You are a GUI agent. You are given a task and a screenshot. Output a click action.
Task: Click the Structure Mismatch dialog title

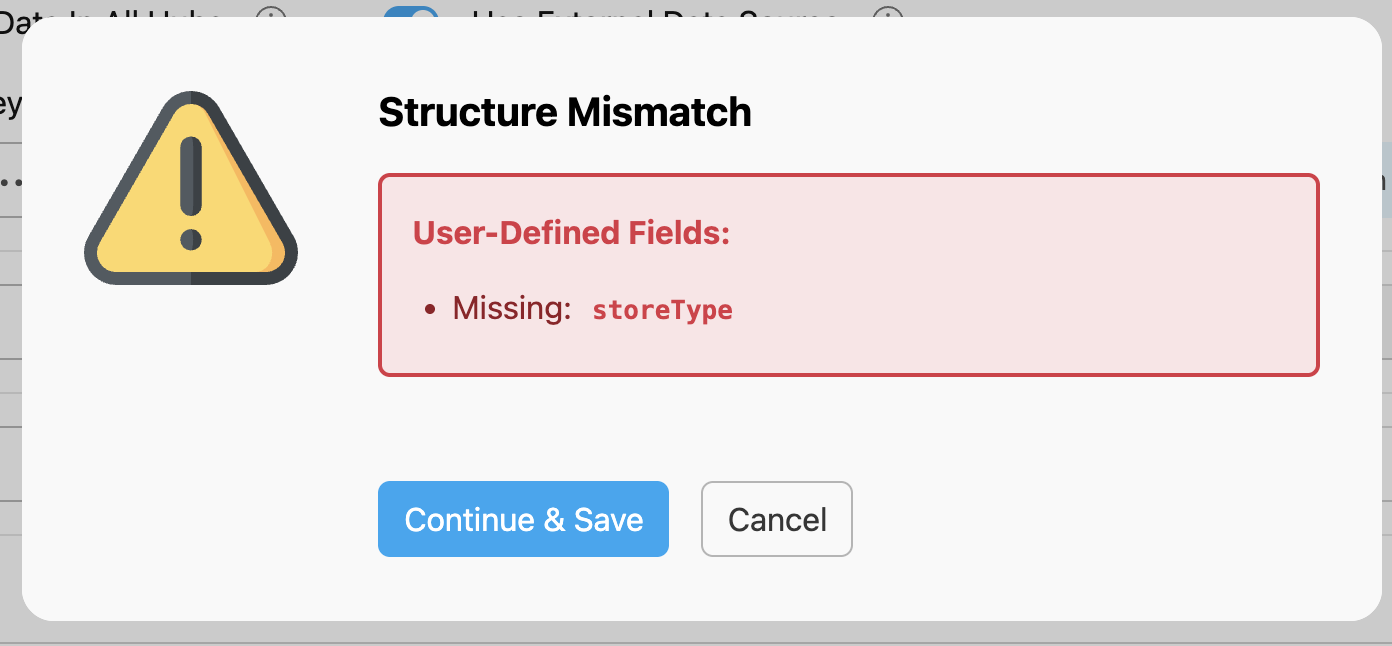coord(564,112)
